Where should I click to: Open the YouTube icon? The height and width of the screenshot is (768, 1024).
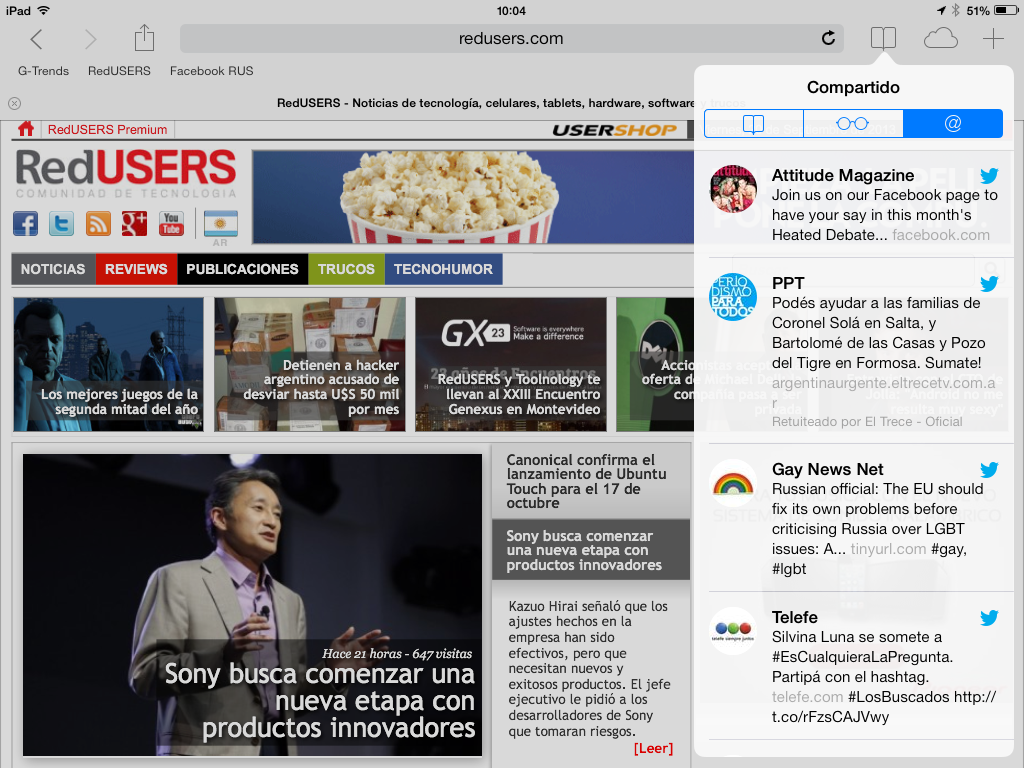[x=171, y=223]
